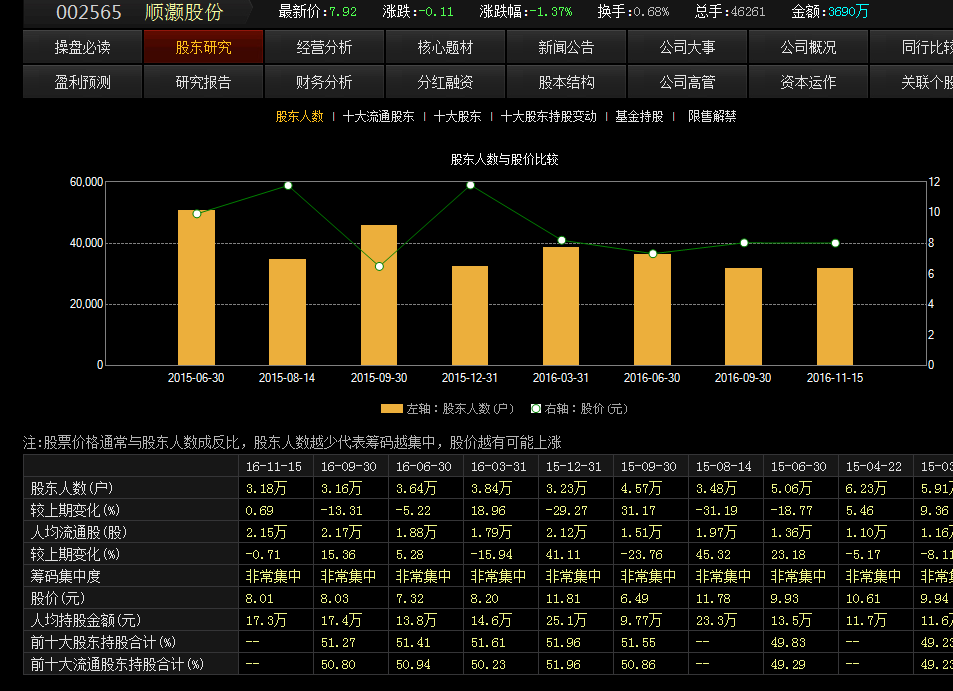Screen dimensions: 953x691
Task: Open the 盈利预测 tab
Action: click(83, 82)
